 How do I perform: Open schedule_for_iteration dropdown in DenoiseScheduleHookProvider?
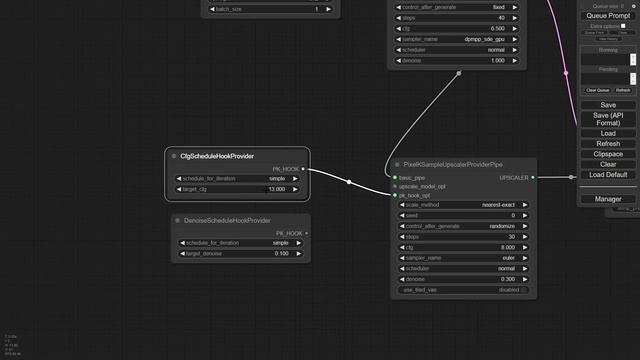tap(241, 243)
